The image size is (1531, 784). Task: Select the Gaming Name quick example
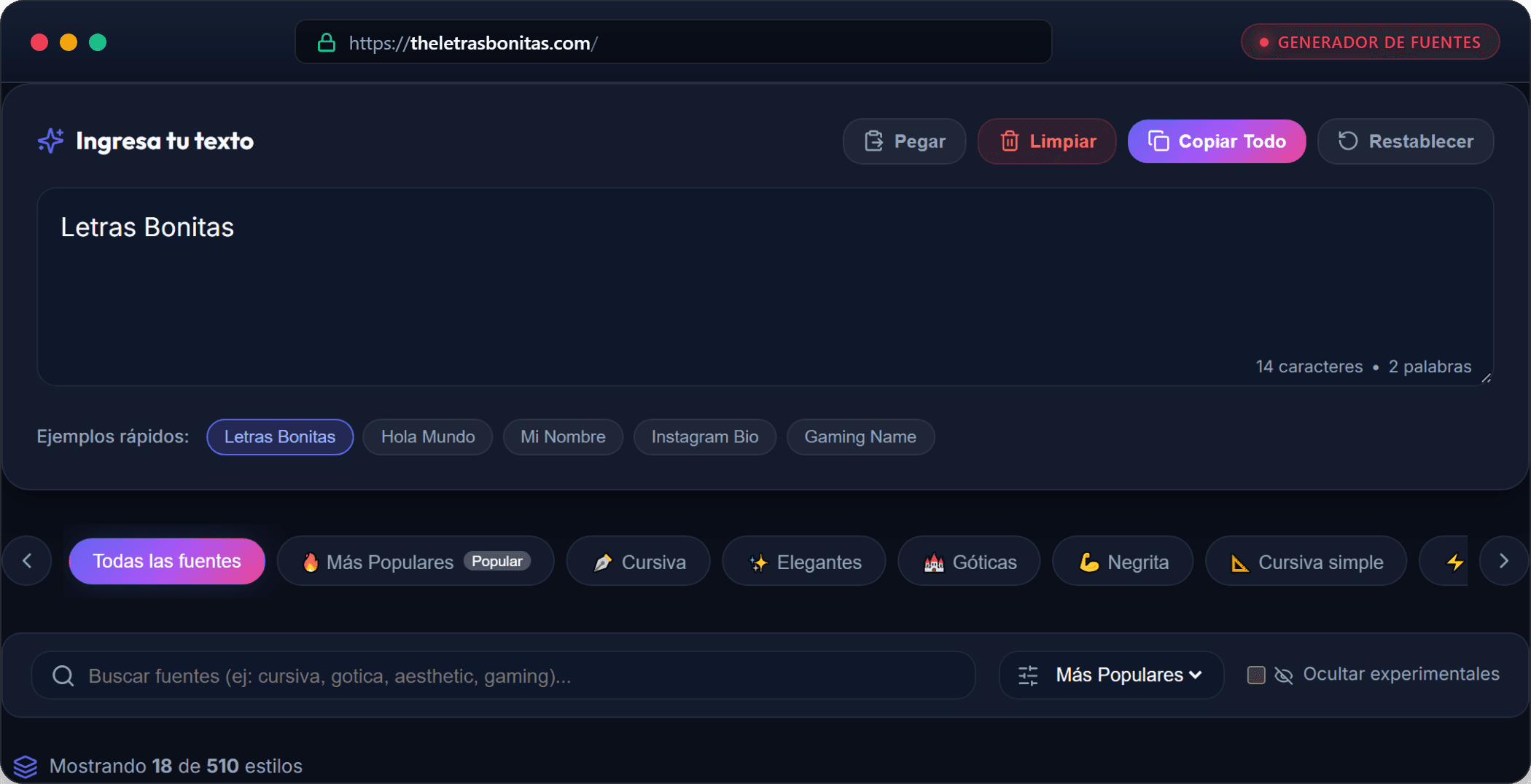[860, 437]
